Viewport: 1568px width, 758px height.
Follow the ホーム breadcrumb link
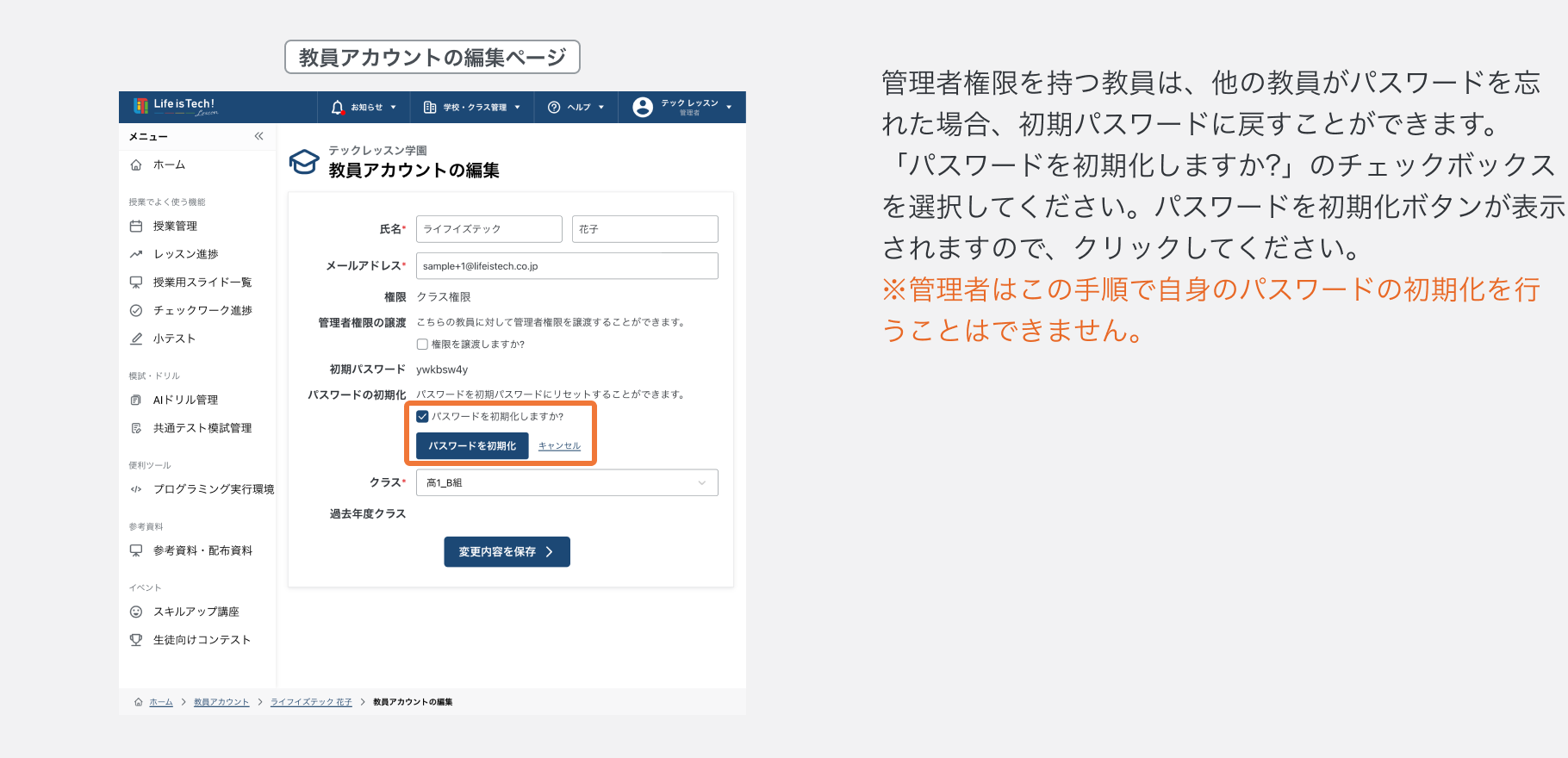(161, 702)
